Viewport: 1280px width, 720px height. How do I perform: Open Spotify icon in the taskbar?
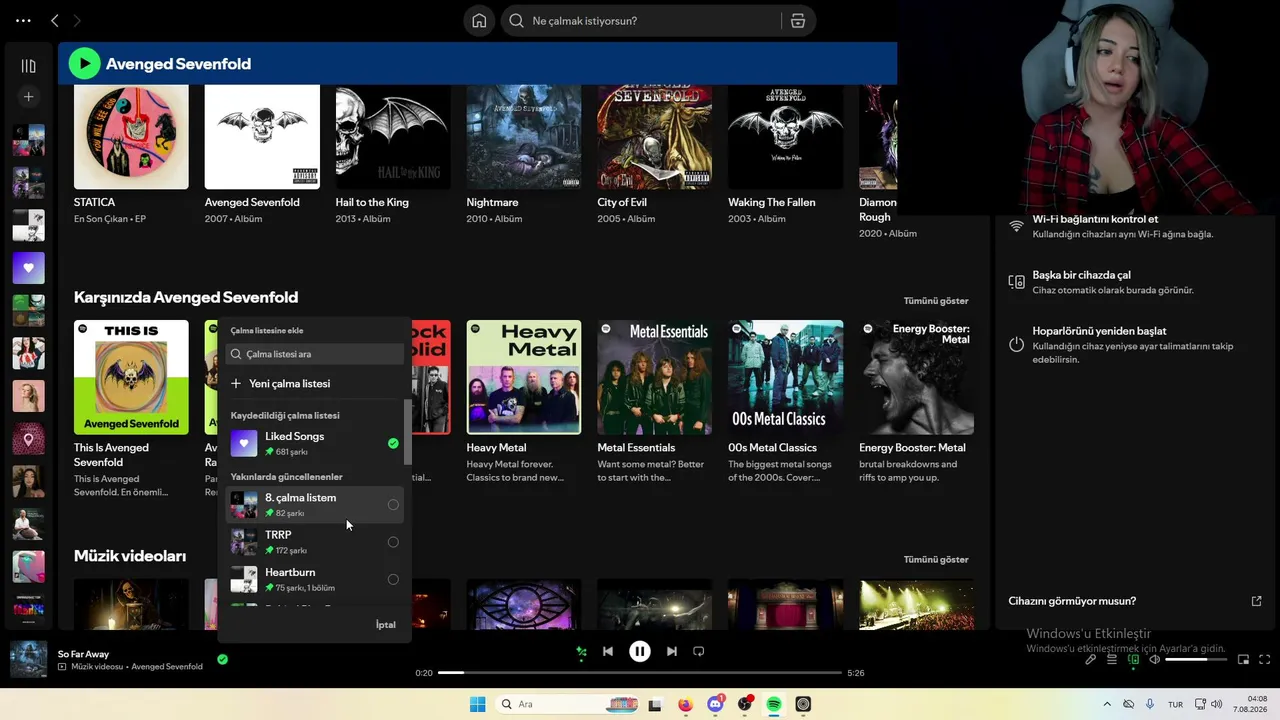point(774,705)
